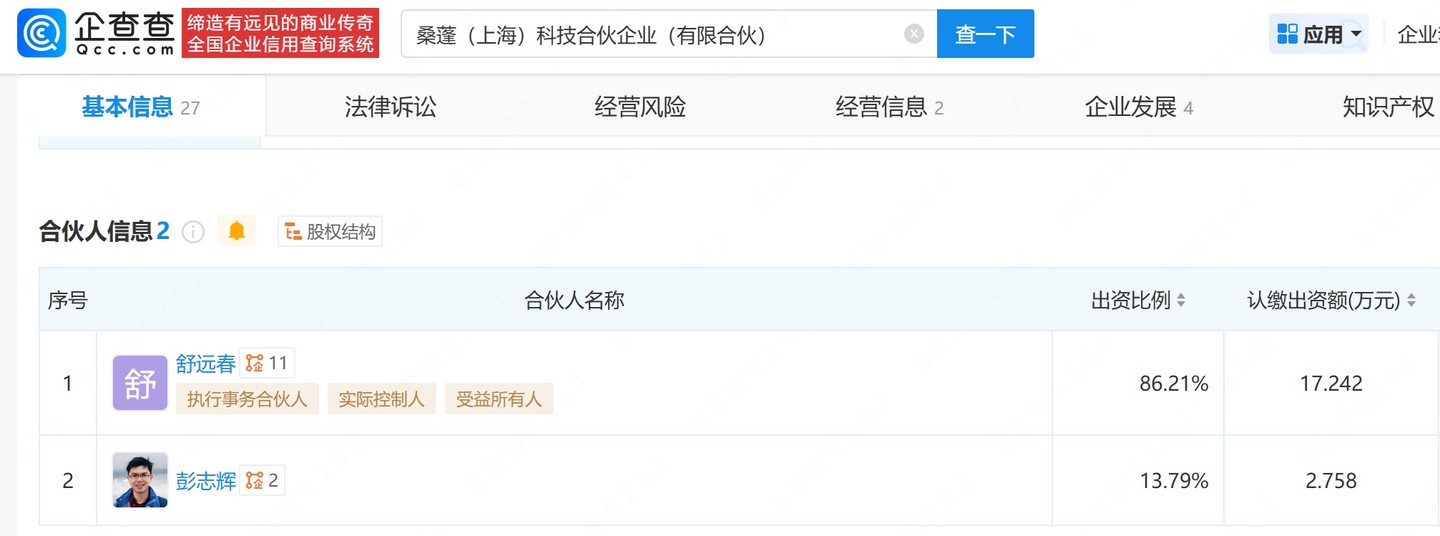Click the 查一下 search button
The height and width of the screenshot is (536, 1440).
coord(985,34)
